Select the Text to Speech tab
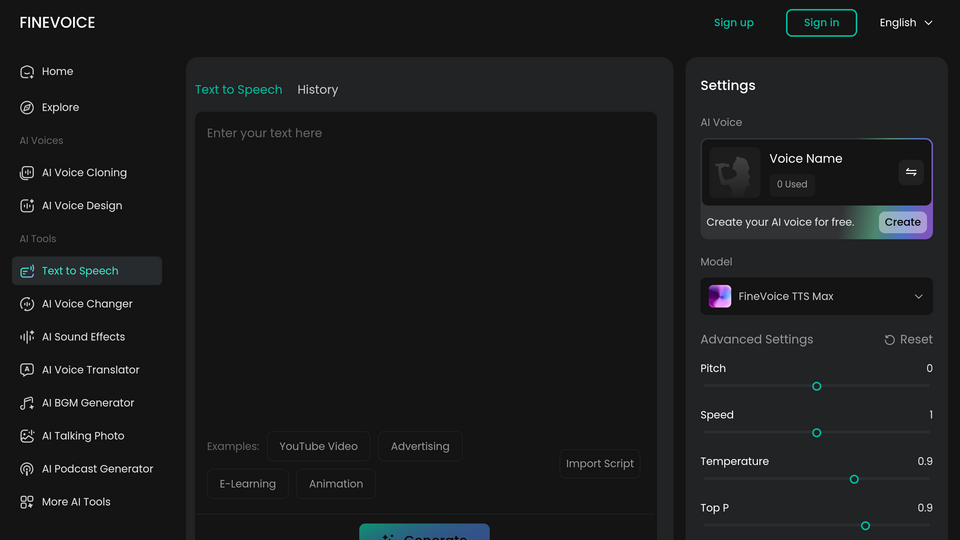 239,89
